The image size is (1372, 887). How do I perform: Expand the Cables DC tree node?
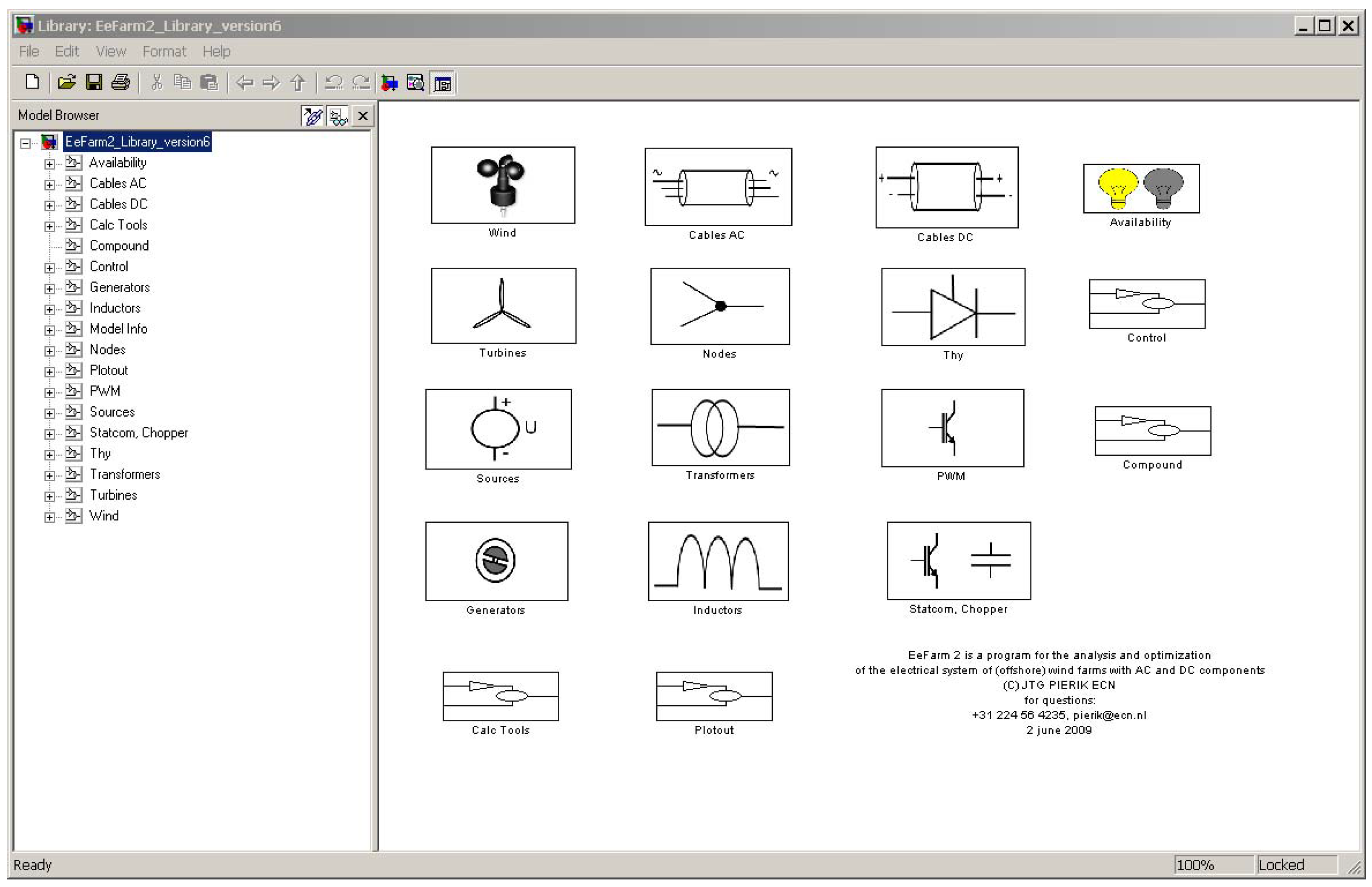point(50,205)
